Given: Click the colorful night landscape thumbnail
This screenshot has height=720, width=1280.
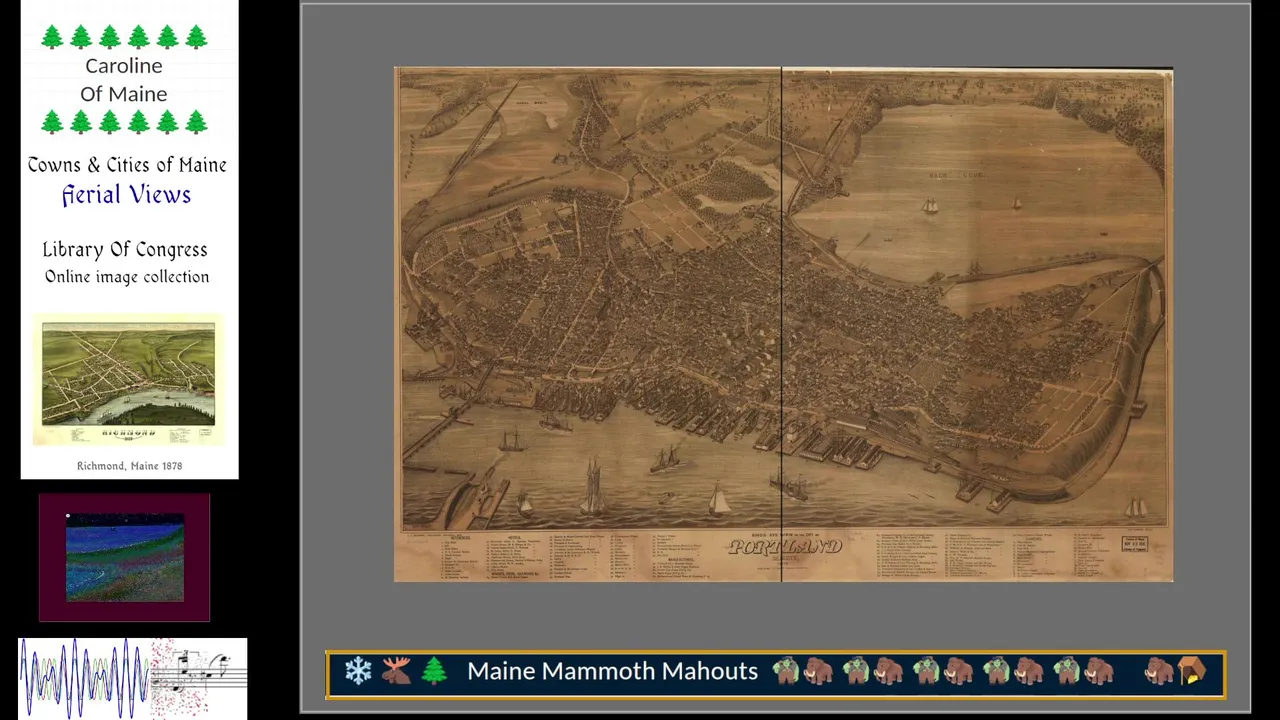Looking at the screenshot, I should click(125, 558).
